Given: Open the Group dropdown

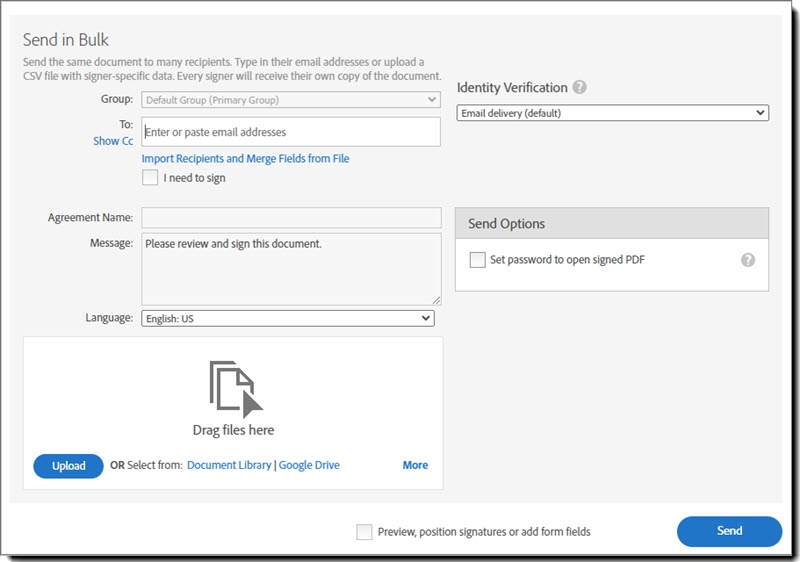Looking at the screenshot, I should (x=291, y=100).
